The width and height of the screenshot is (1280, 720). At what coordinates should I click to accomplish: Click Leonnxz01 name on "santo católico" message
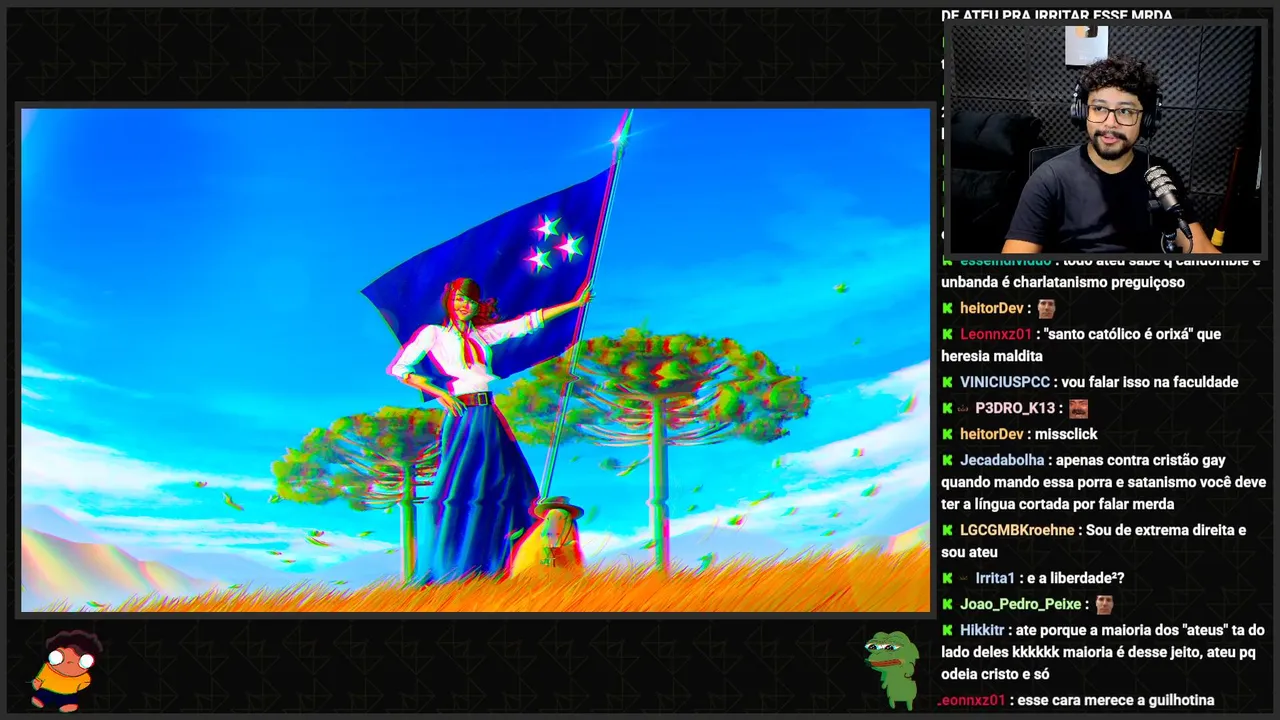pyautogui.click(x=996, y=334)
